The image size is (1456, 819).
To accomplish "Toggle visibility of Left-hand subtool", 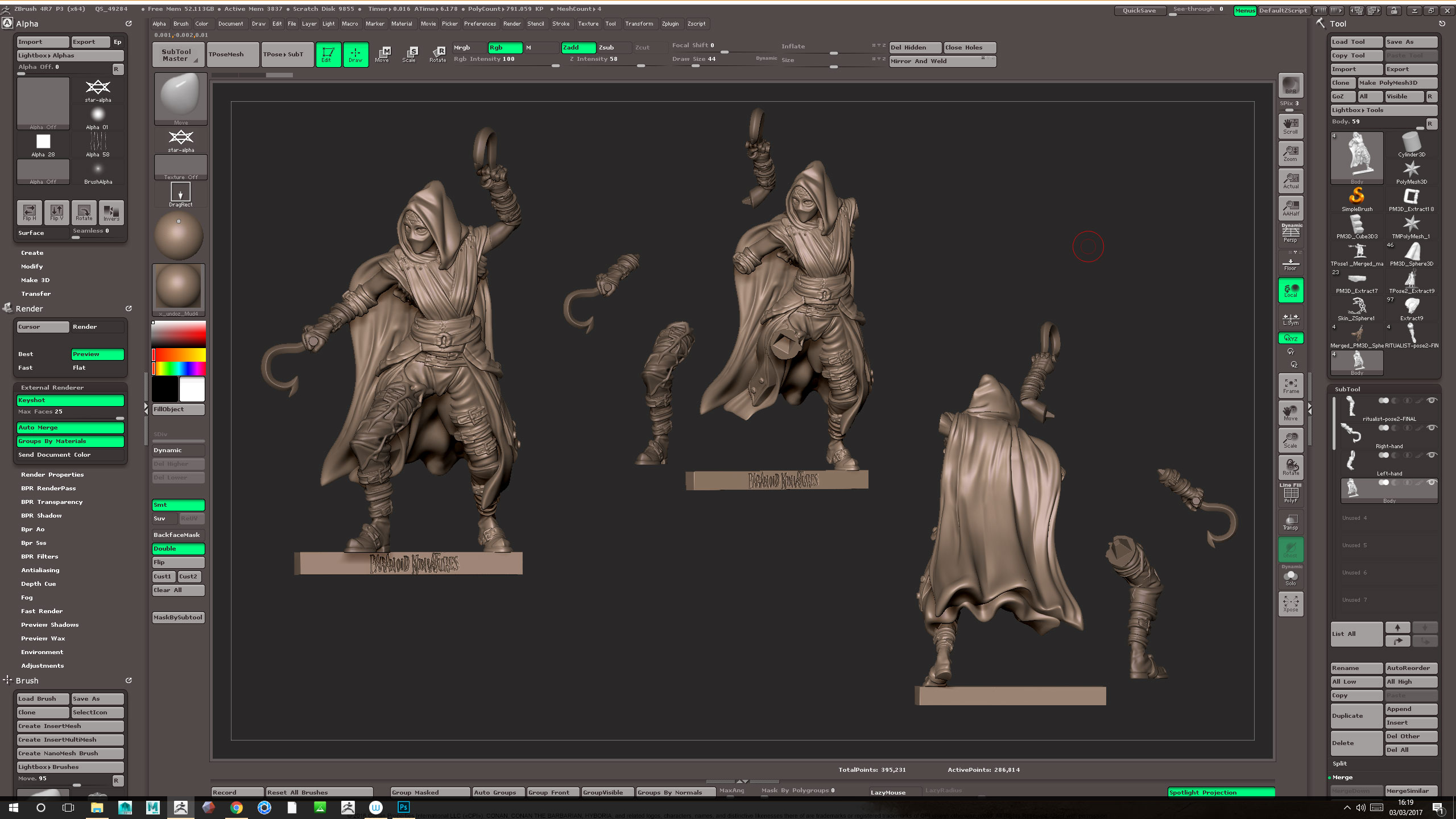I will [1432, 456].
